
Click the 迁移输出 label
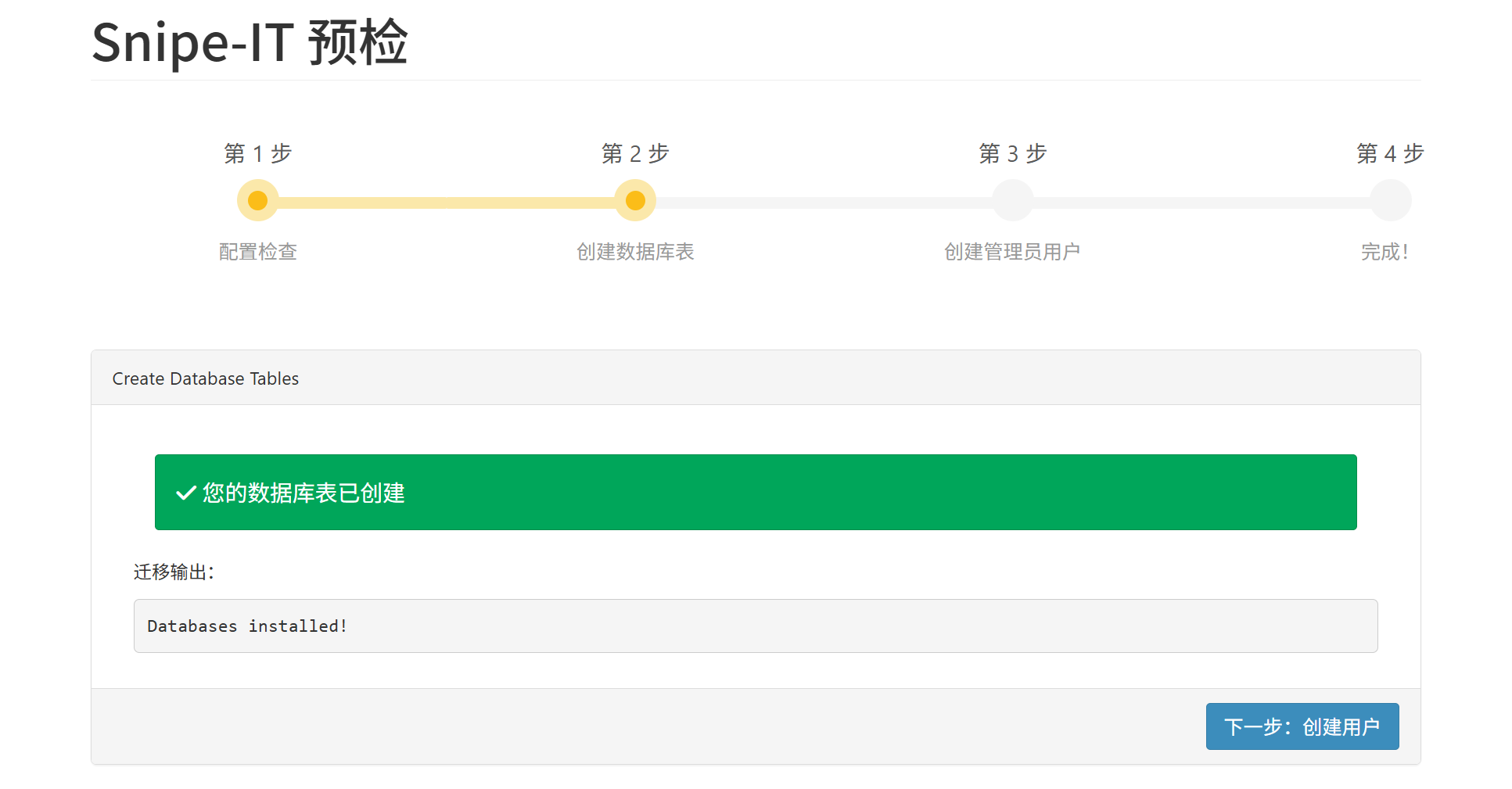(174, 572)
